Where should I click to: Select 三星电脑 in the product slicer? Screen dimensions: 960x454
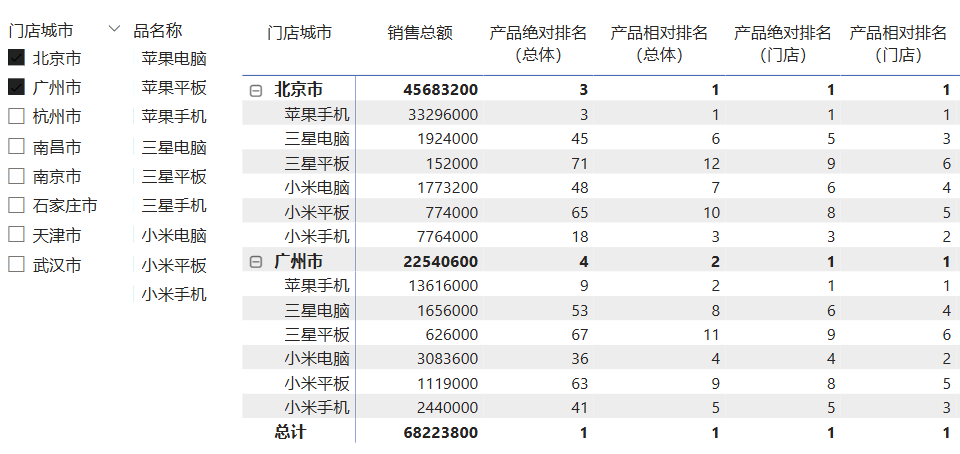click(174, 147)
